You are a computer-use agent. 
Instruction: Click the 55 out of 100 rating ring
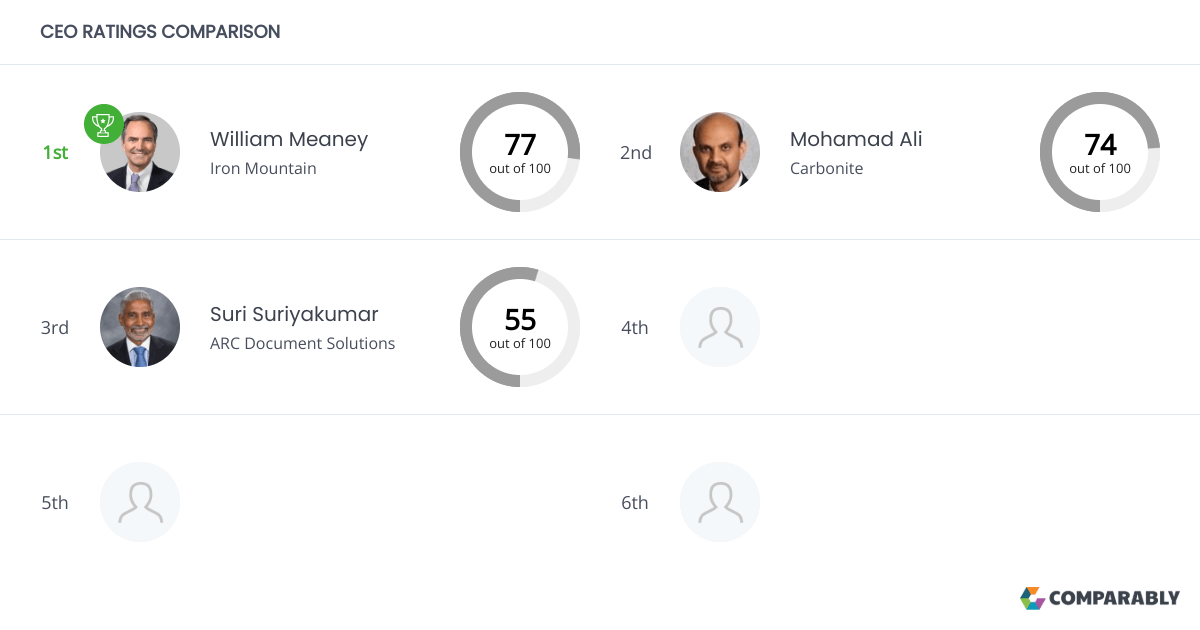(x=520, y=327)
